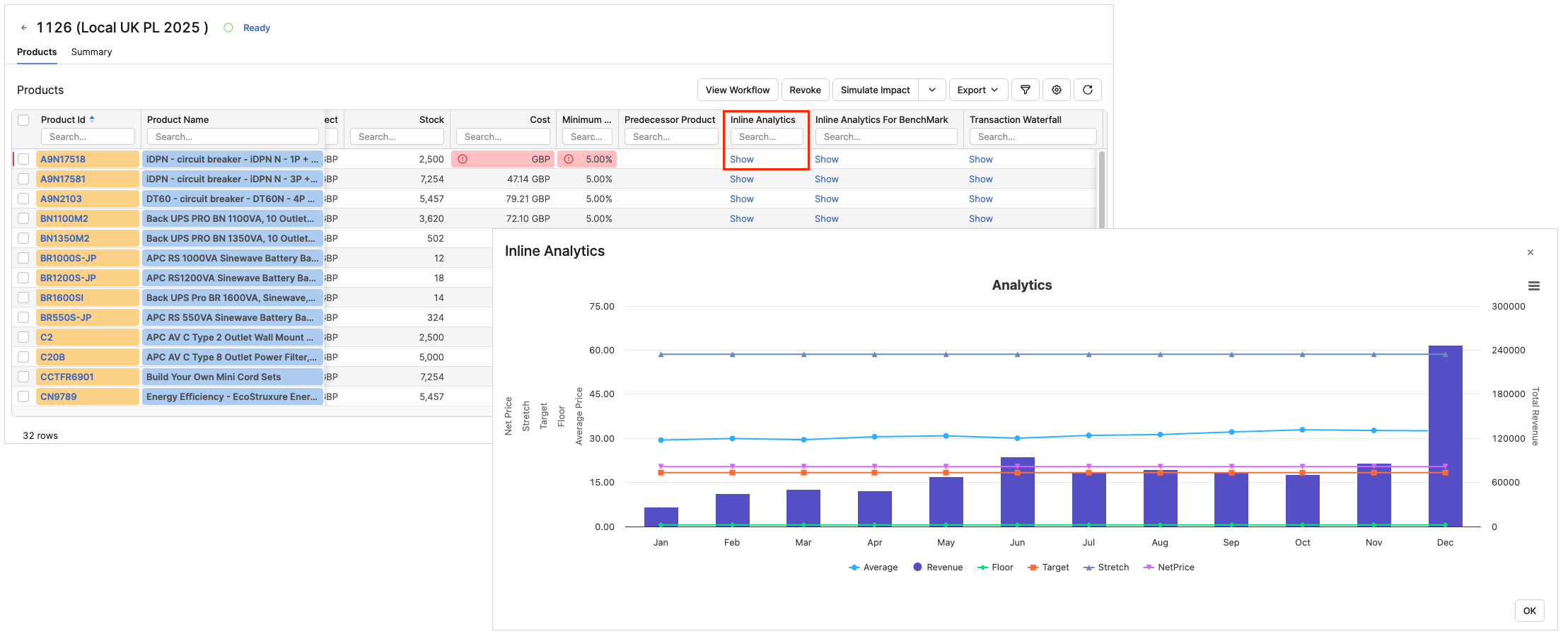Click the Simulate Impact button
This screenshot has height=641, width=1568.
point(876,90)
